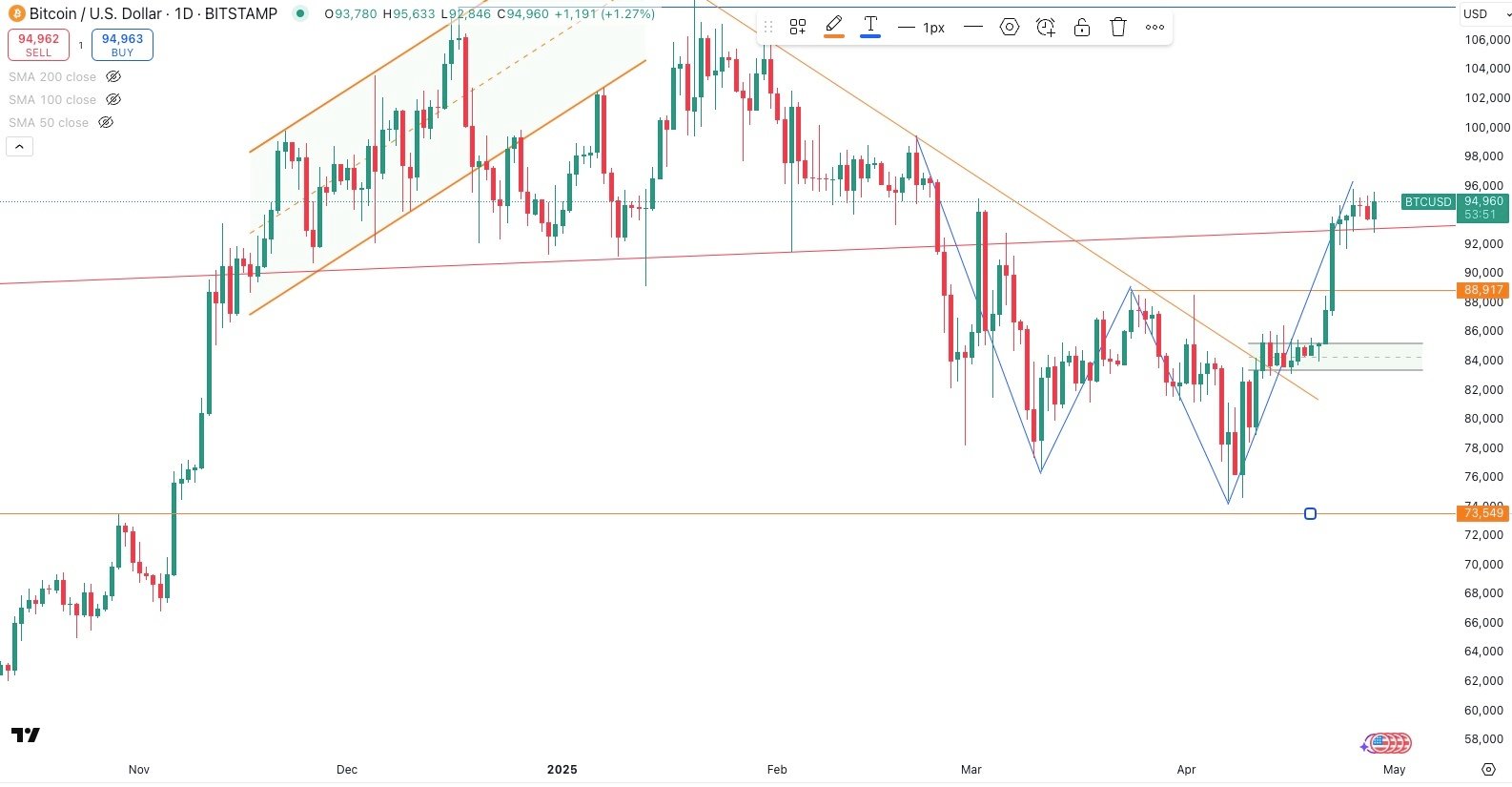The height and width of the screenshot is (787, 1512).
Task: Click the 88,917 orange price label
Action: 1483,290
